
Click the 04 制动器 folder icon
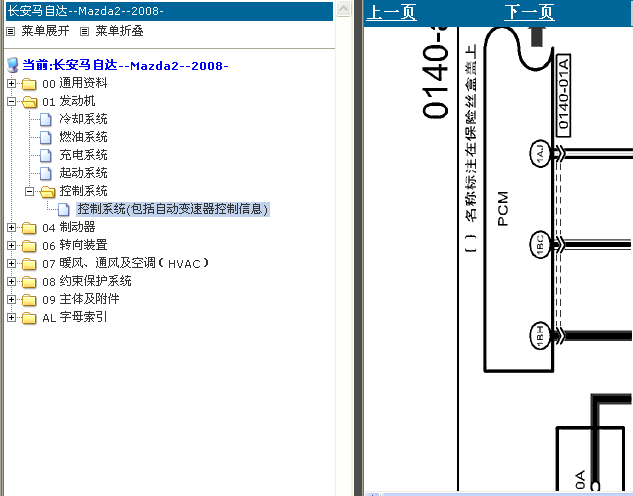[29, 228]
